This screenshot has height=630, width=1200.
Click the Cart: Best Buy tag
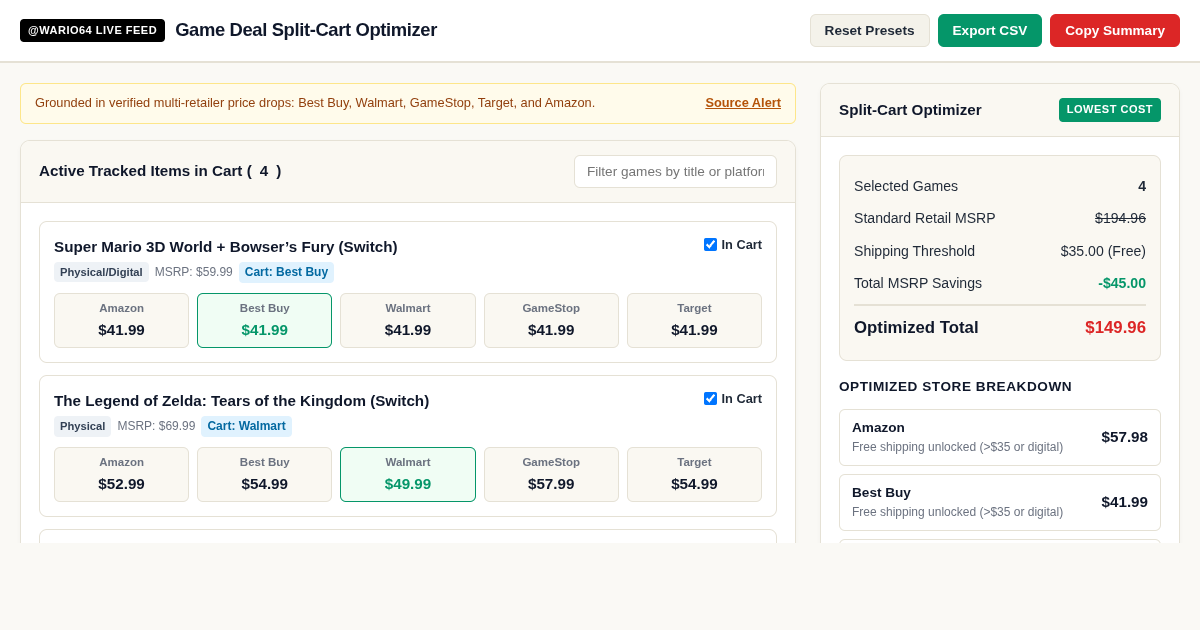tap(286, 272)
